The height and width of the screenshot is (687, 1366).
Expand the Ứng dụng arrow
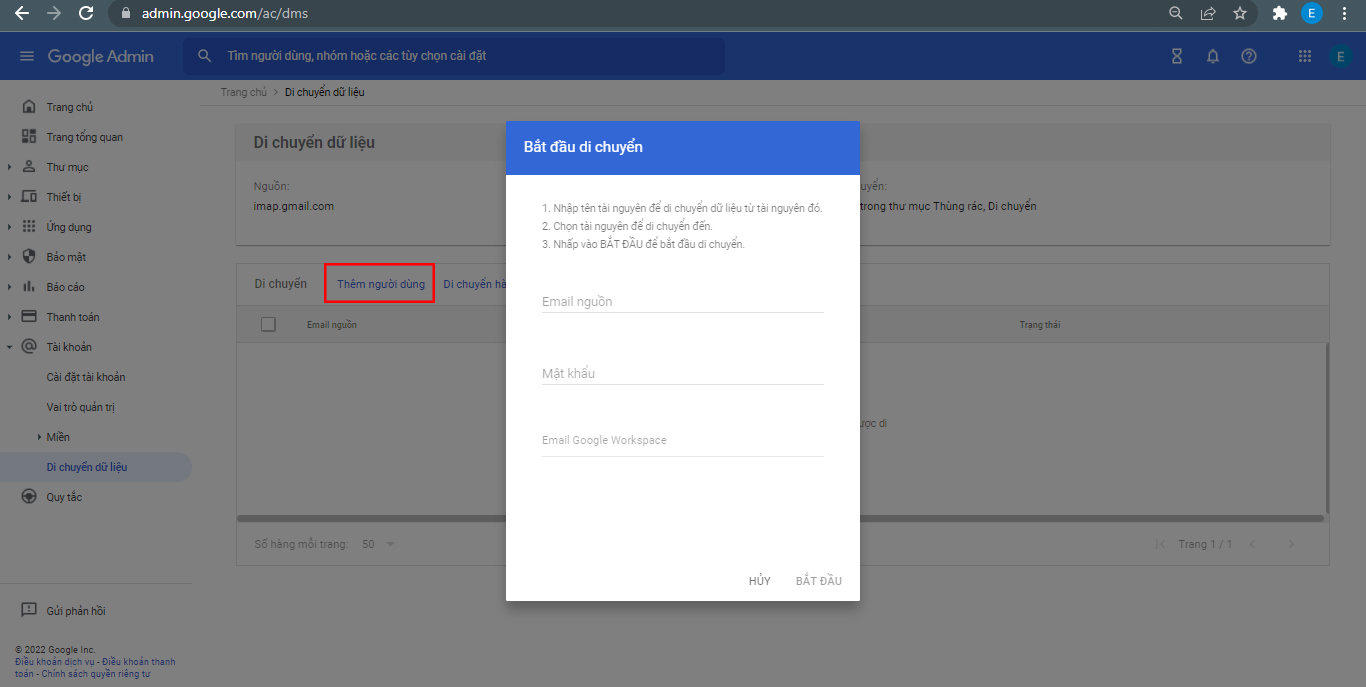coord(10,227)
